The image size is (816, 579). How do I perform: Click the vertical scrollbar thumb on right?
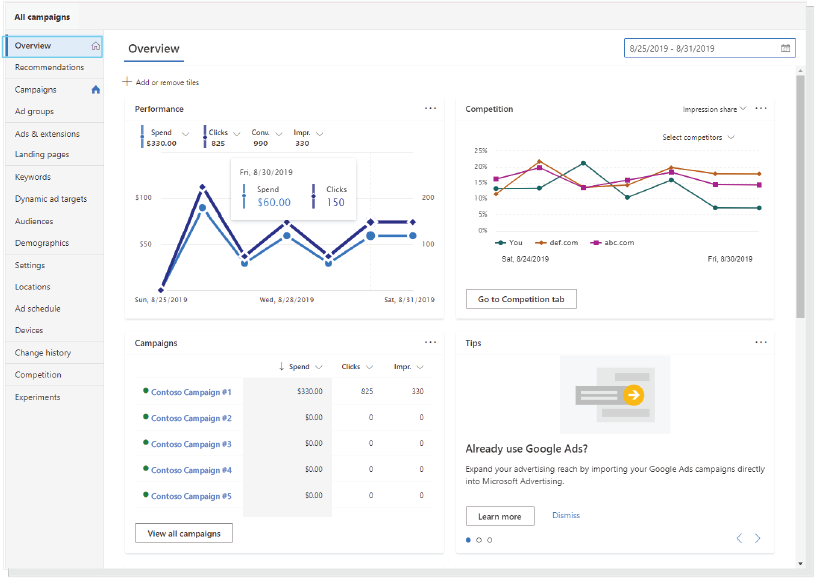tap(800, 197)
